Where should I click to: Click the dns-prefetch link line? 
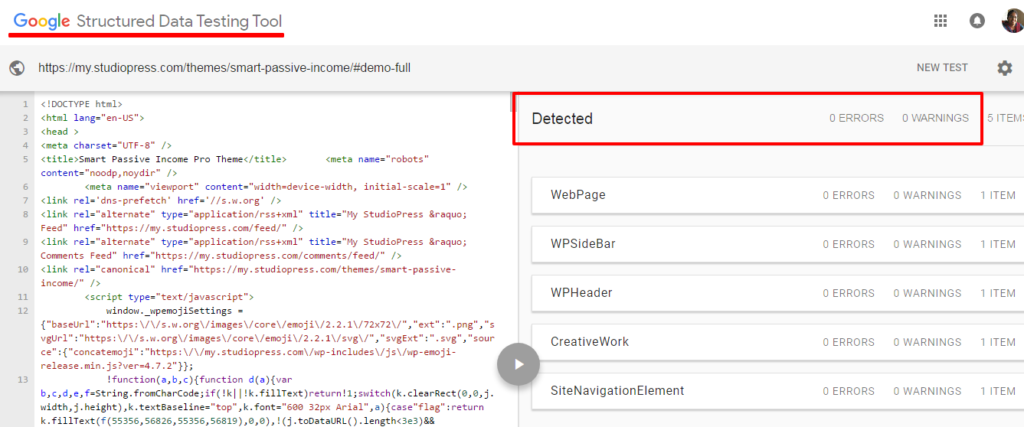(161, 200)
